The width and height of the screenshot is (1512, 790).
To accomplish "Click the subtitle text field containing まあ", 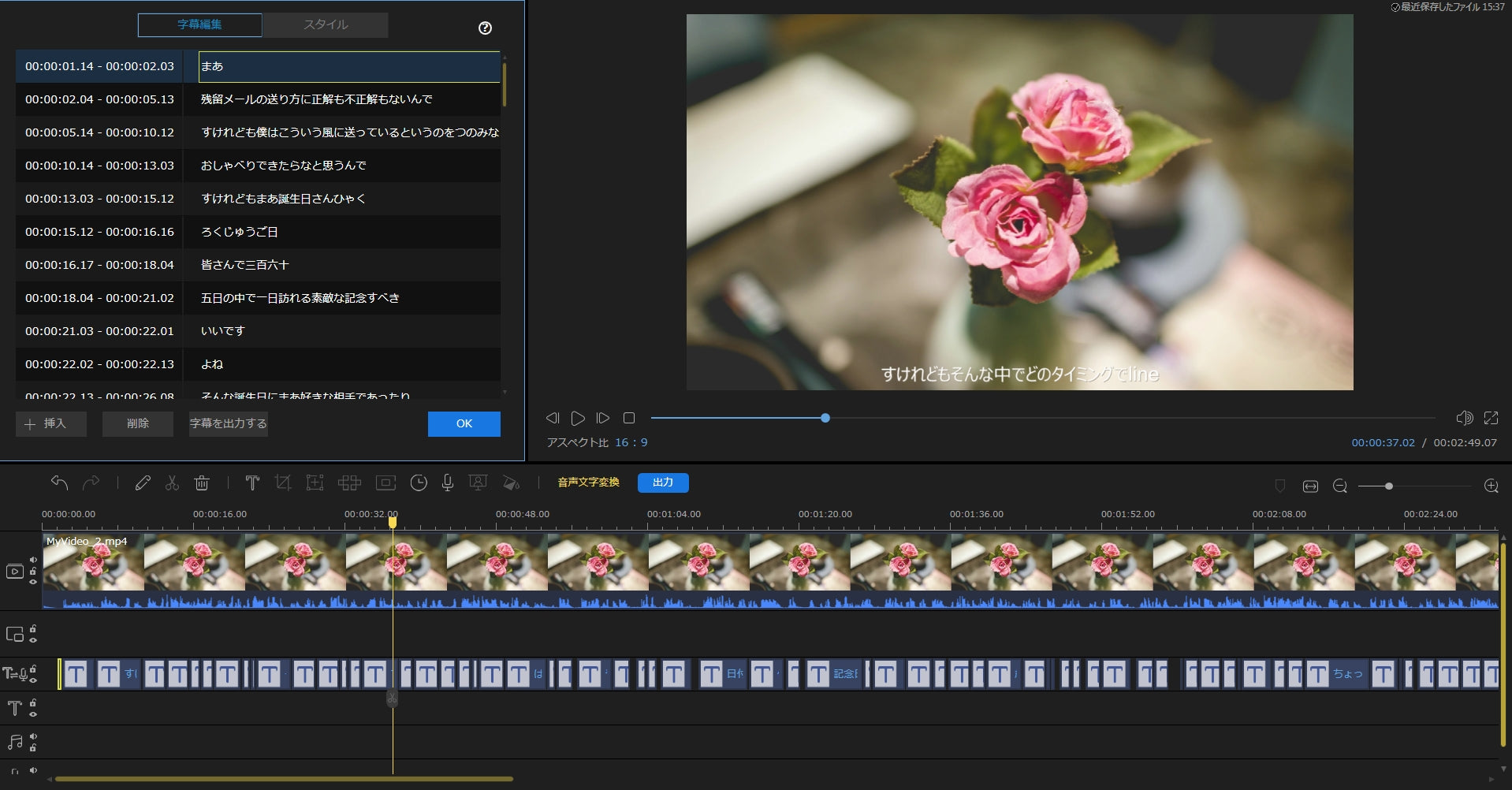I will coord(348,66).
